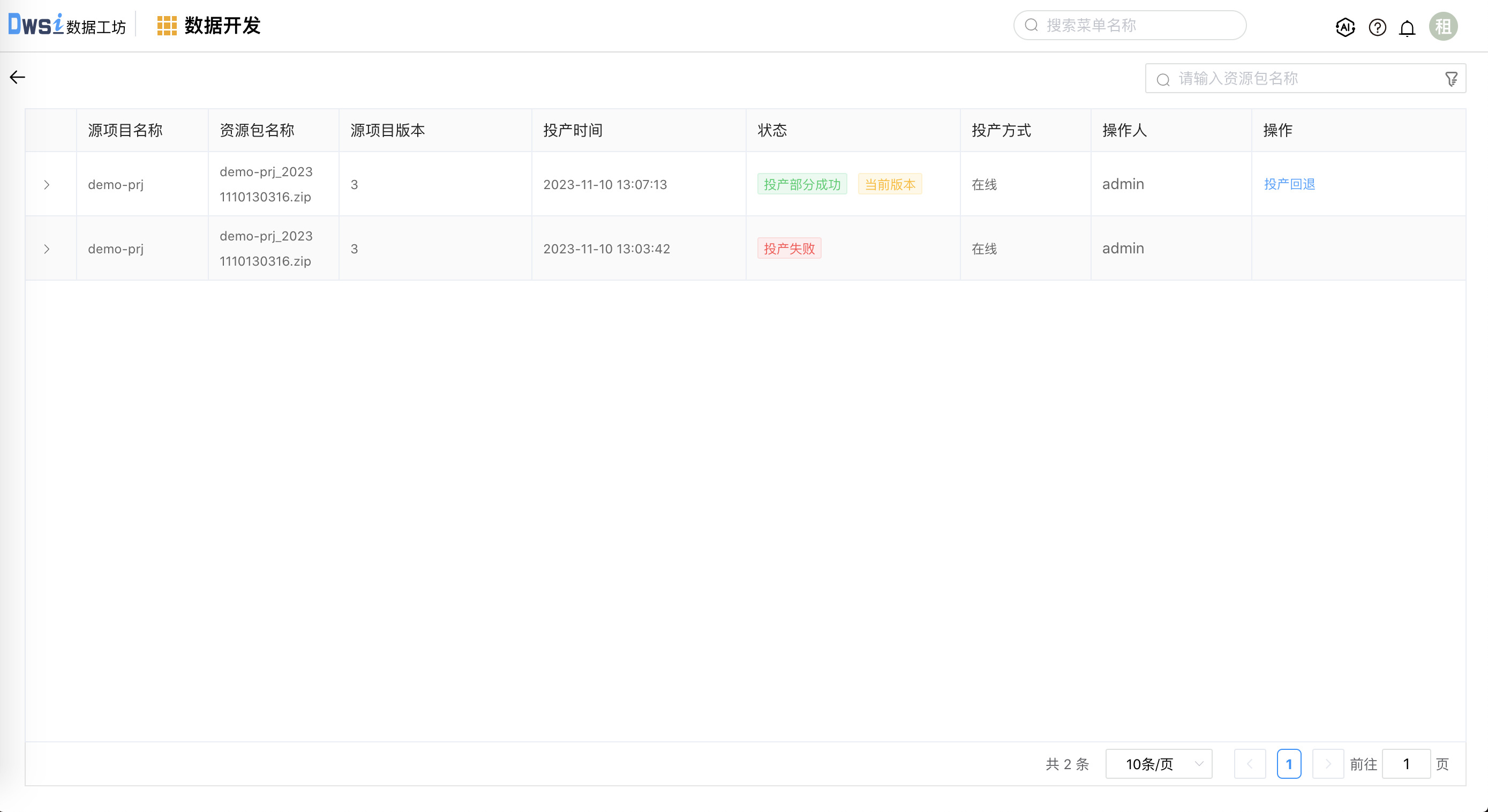The width and height of the screenshot is (1488, 812).
Task: Open the help question mark icon
Action: pyautogui.click(x=1377, y=27)
